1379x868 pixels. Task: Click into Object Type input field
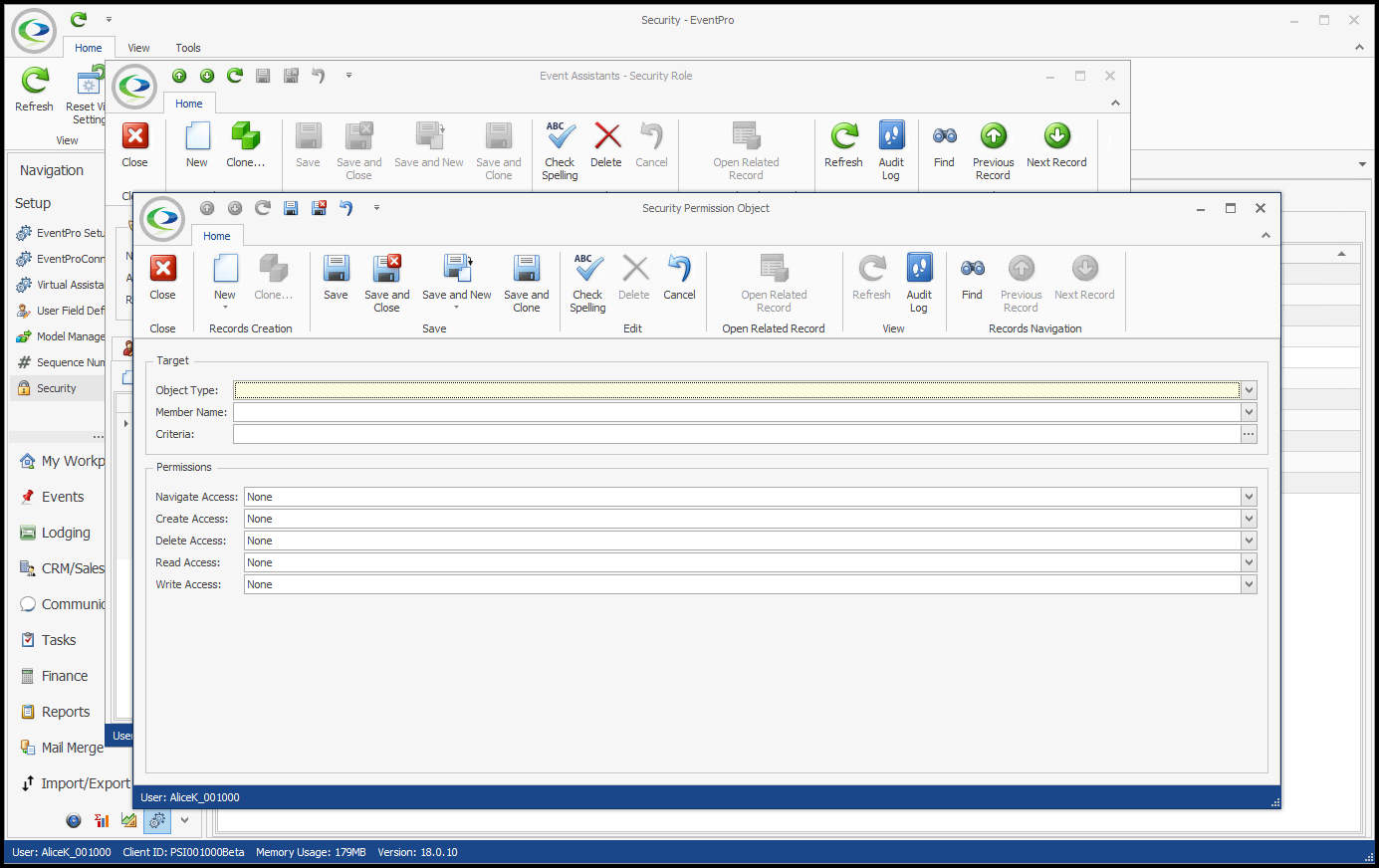point(737,390)
